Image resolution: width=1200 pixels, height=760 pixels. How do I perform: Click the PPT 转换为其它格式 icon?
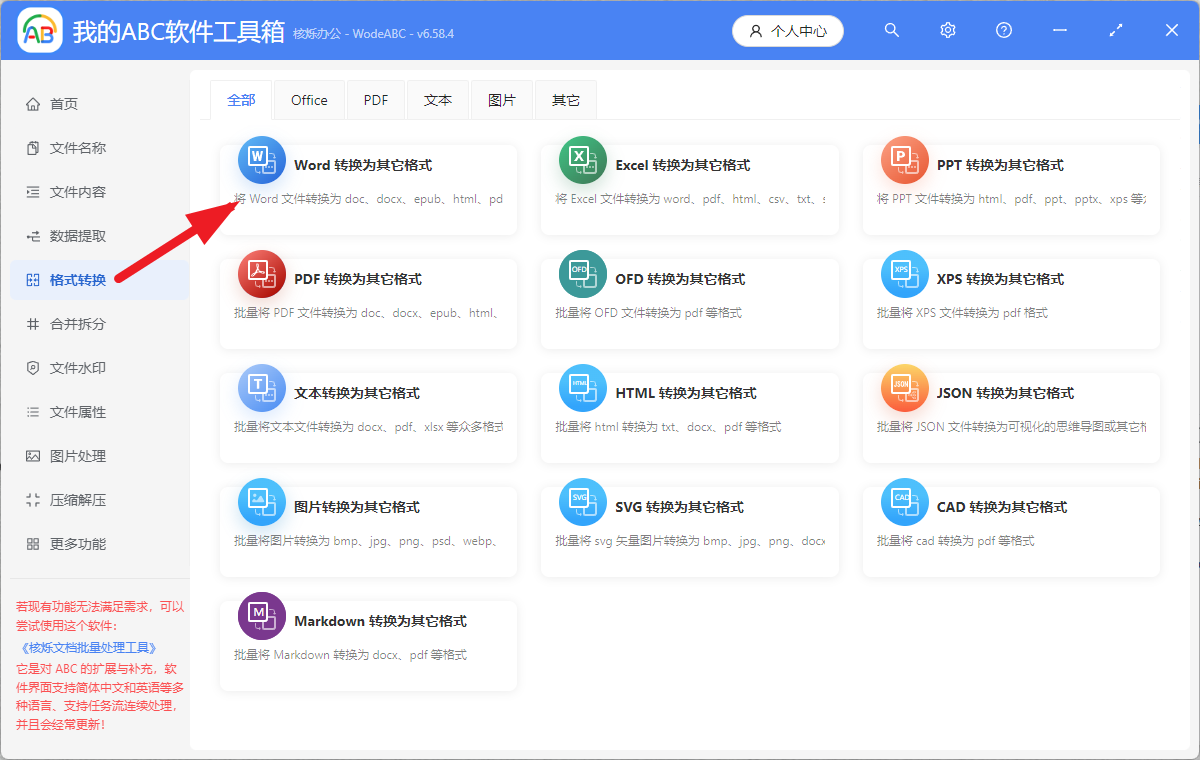point(904,160)
